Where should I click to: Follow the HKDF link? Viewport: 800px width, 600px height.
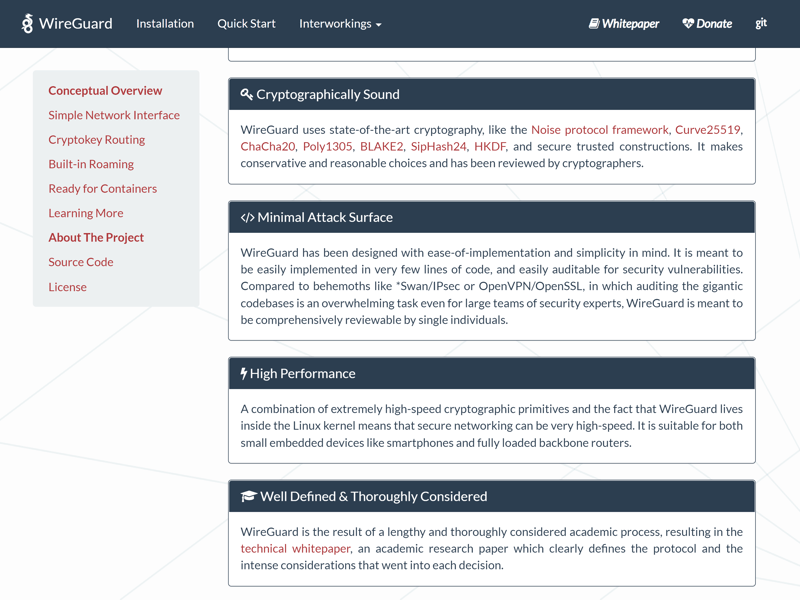coord(490,146)
